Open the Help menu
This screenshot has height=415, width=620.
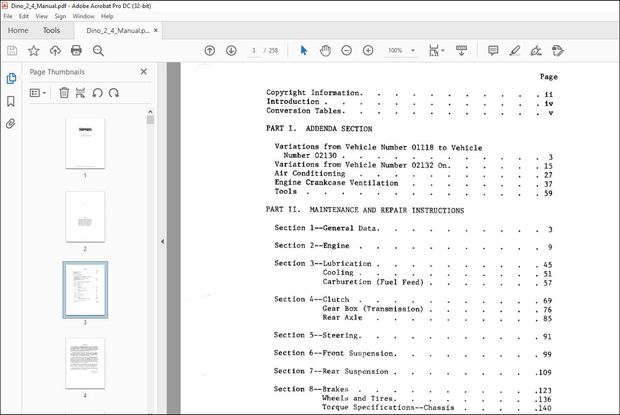point(107,16)
